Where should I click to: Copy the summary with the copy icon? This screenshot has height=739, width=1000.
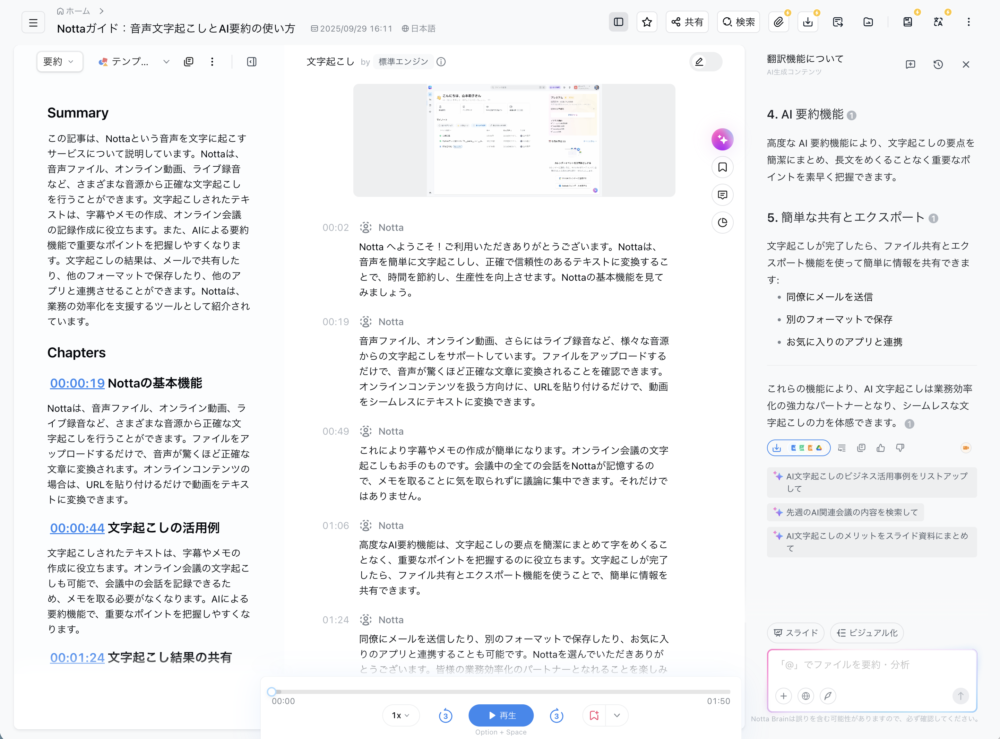coord(188,62)
